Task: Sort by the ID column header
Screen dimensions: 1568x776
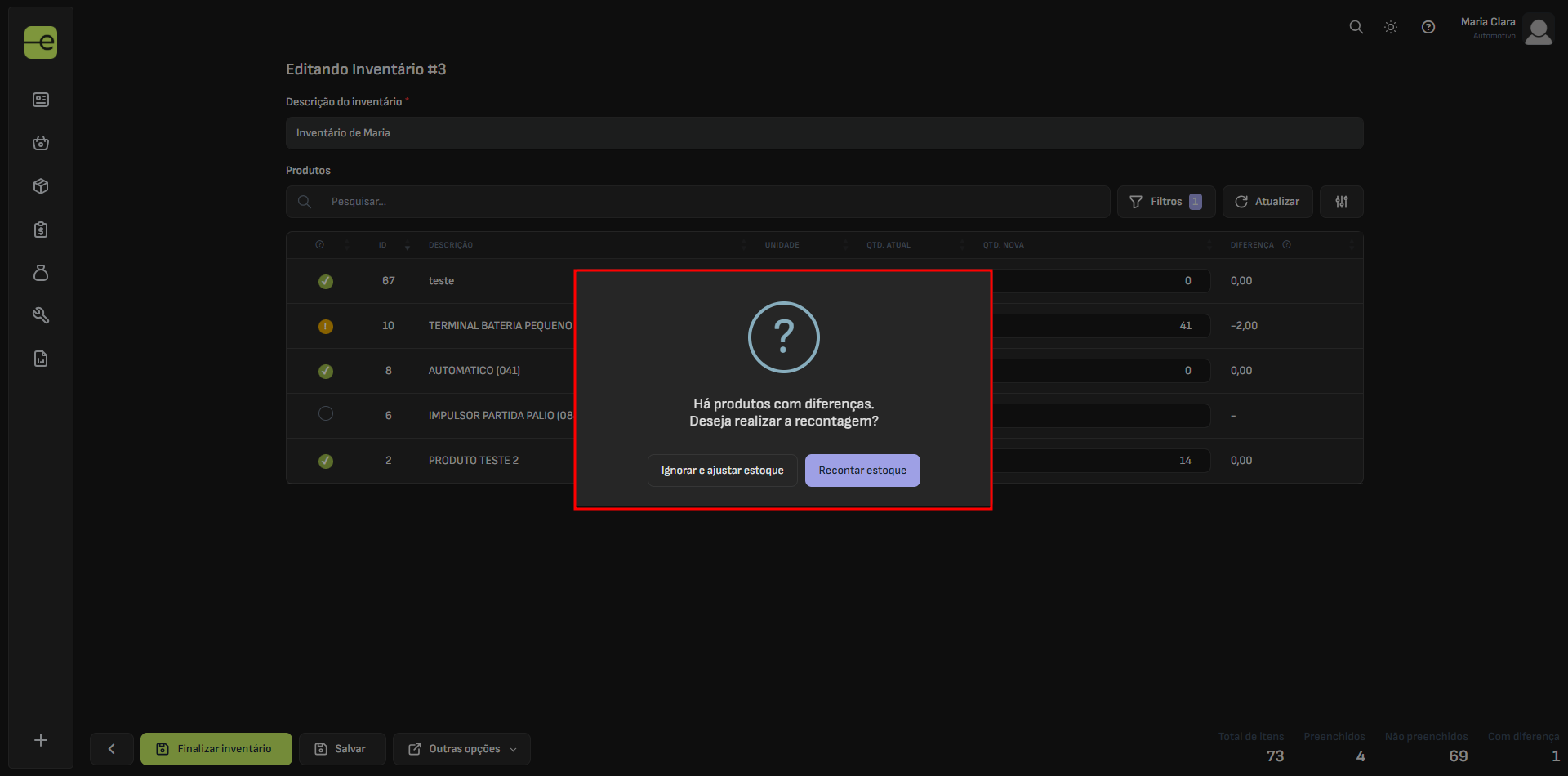Action: (383, 245)
